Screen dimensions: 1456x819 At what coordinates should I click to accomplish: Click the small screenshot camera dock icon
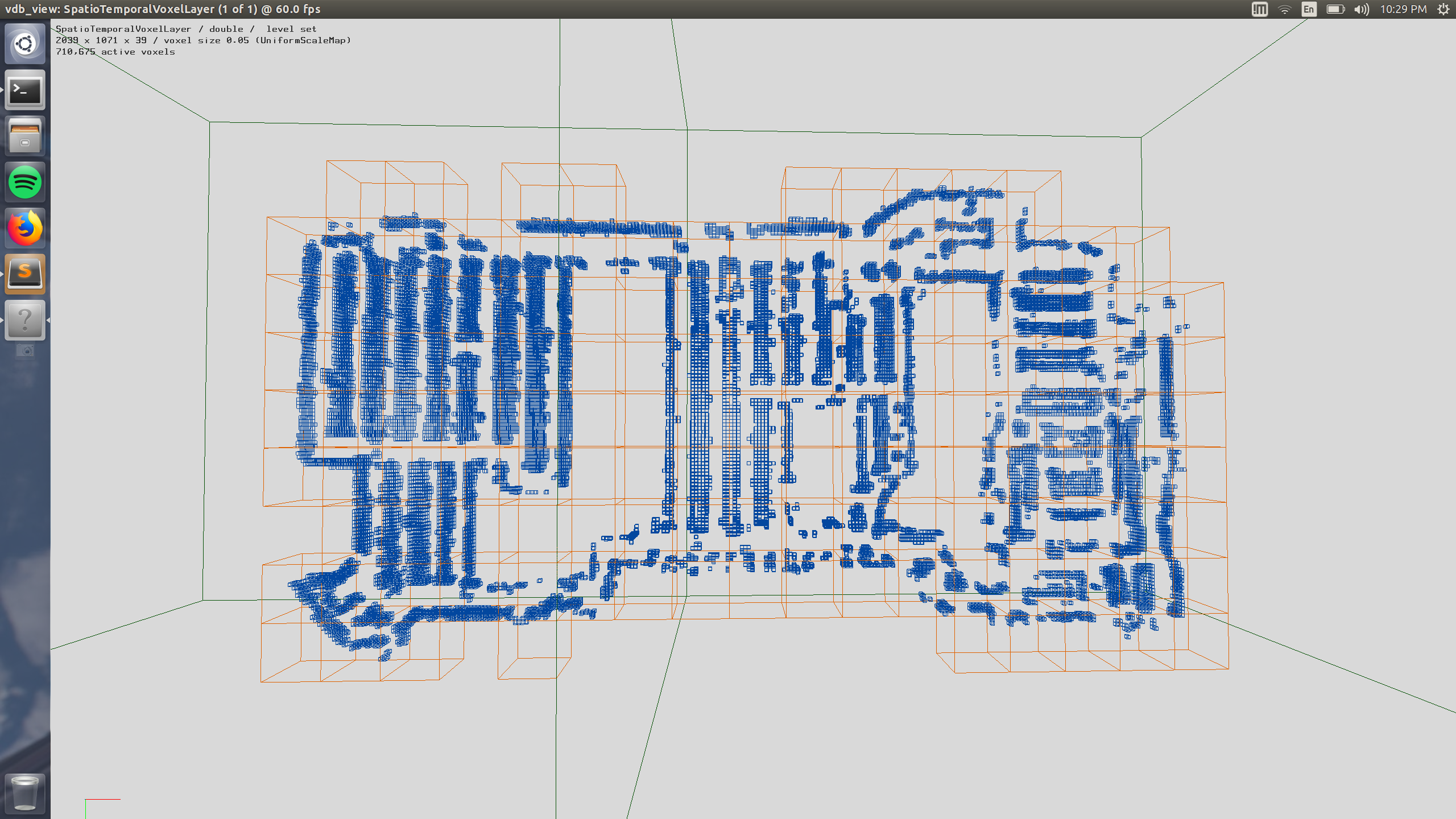click(x=25, y=350)
